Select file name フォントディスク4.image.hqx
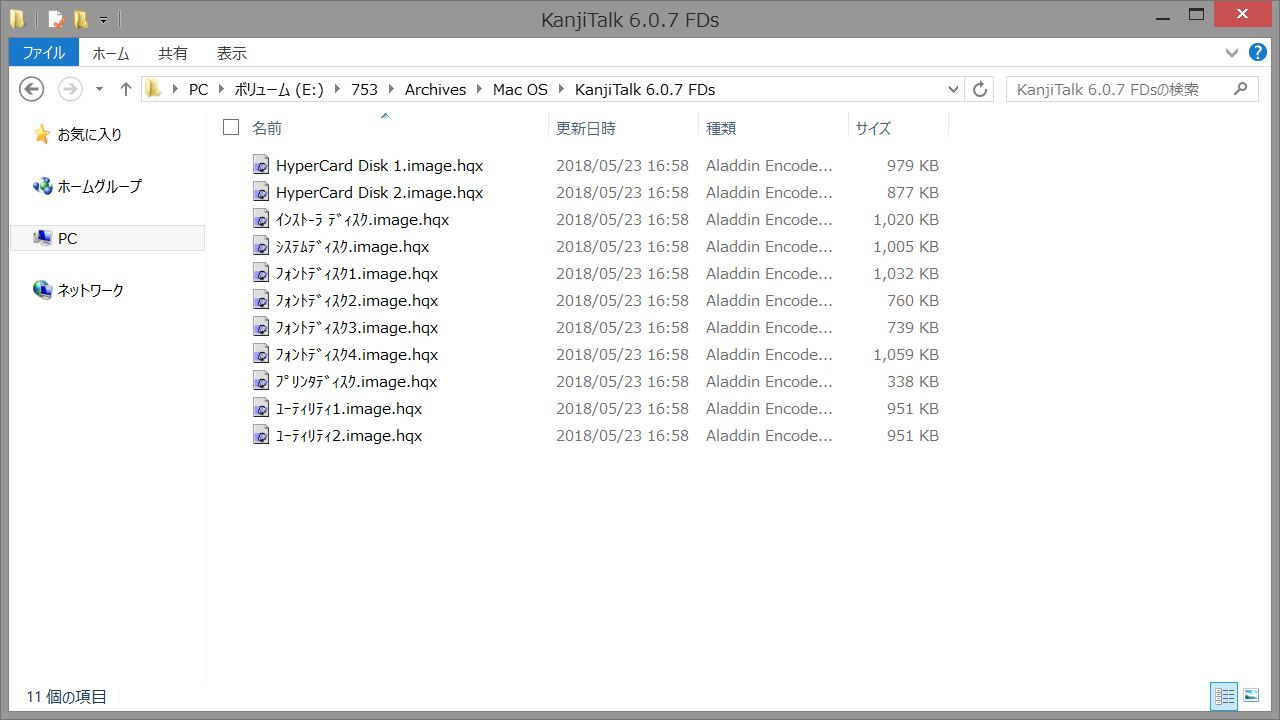This screenshot has height=720, width=1280. tap(356, 354)
